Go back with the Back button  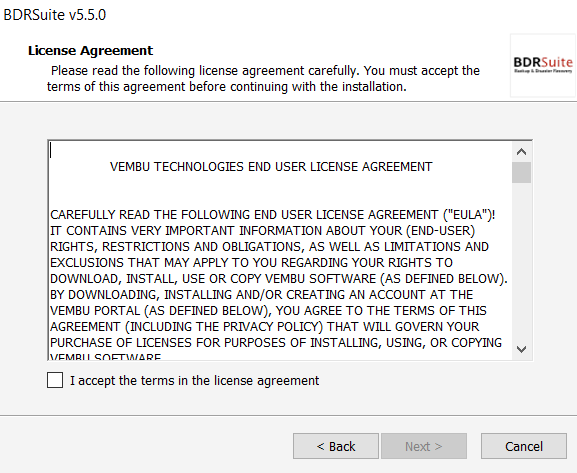336,446
